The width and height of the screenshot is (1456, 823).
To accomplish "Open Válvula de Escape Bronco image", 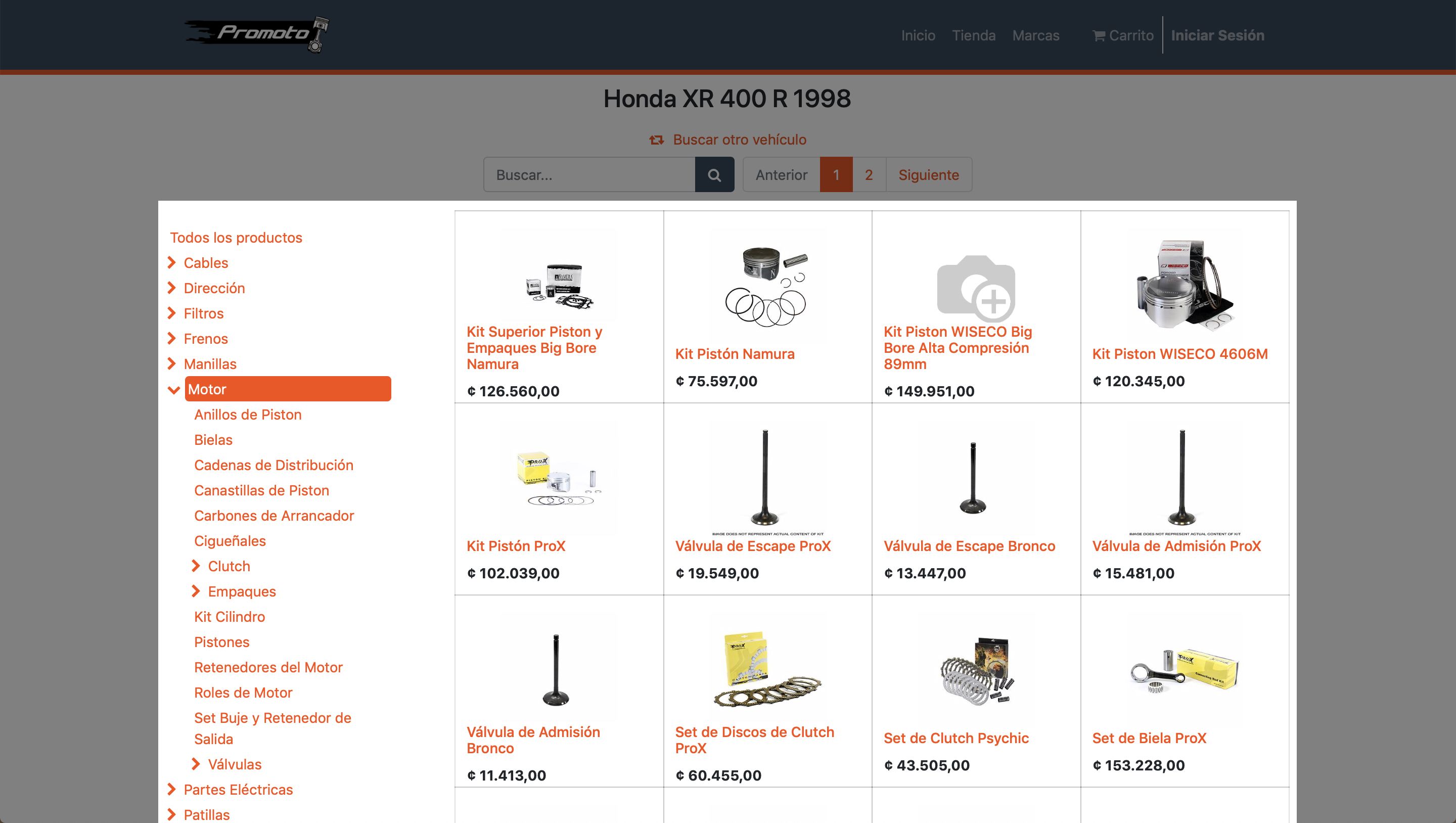I will [972, 478].
